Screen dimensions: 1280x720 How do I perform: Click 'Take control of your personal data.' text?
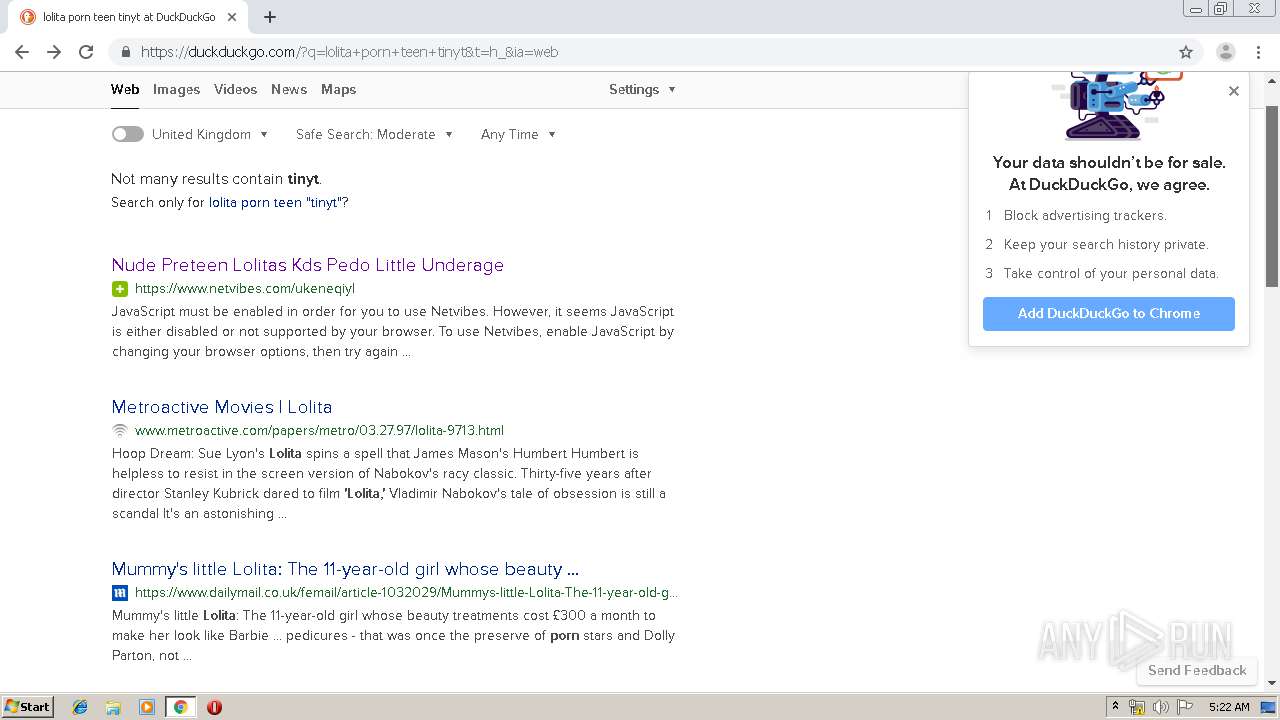tap(1111, 273)
